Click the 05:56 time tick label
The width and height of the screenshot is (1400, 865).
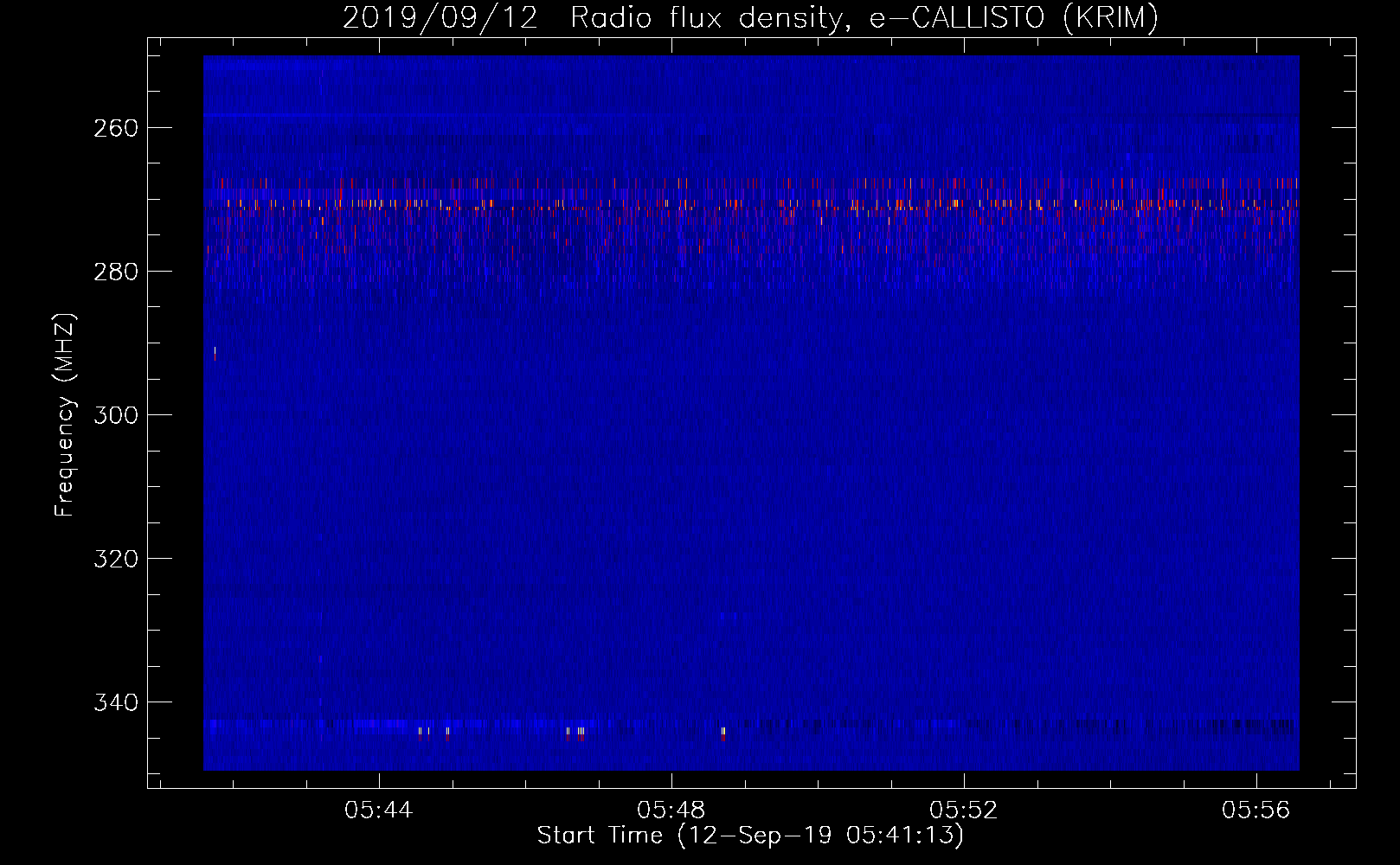[1256, 811]
